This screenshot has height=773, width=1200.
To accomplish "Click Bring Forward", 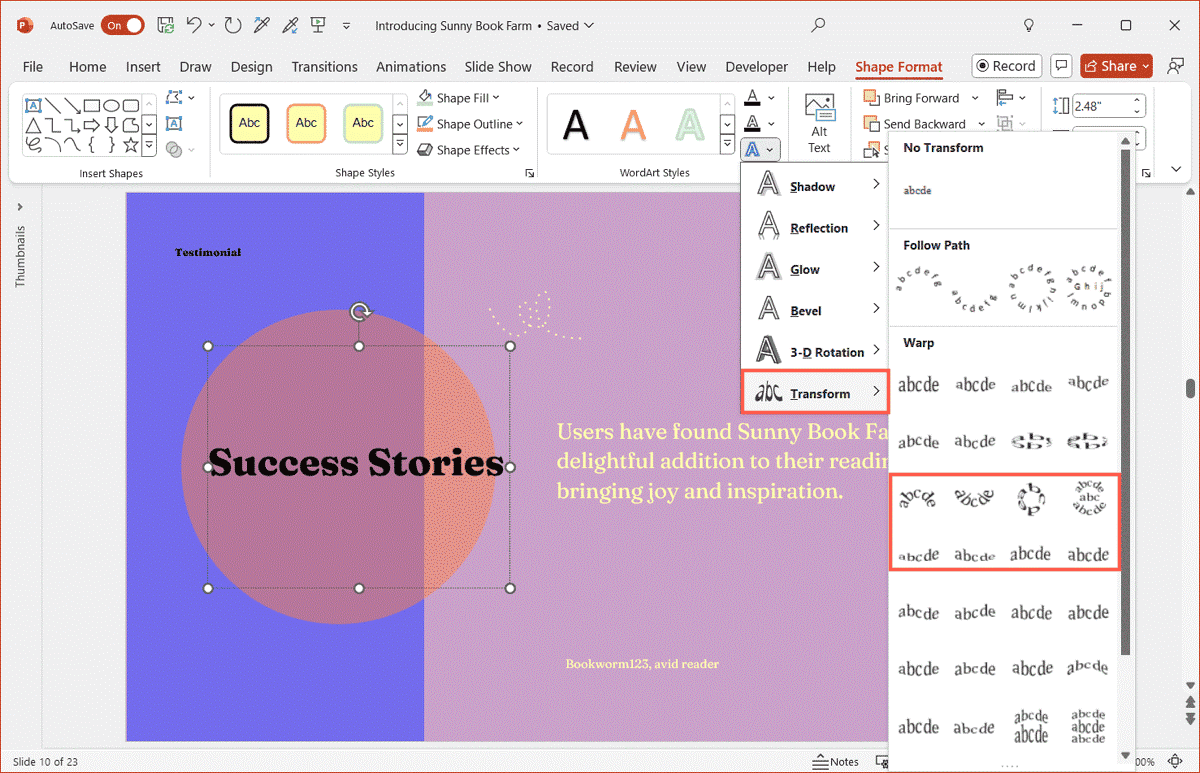I will point(911,98).
